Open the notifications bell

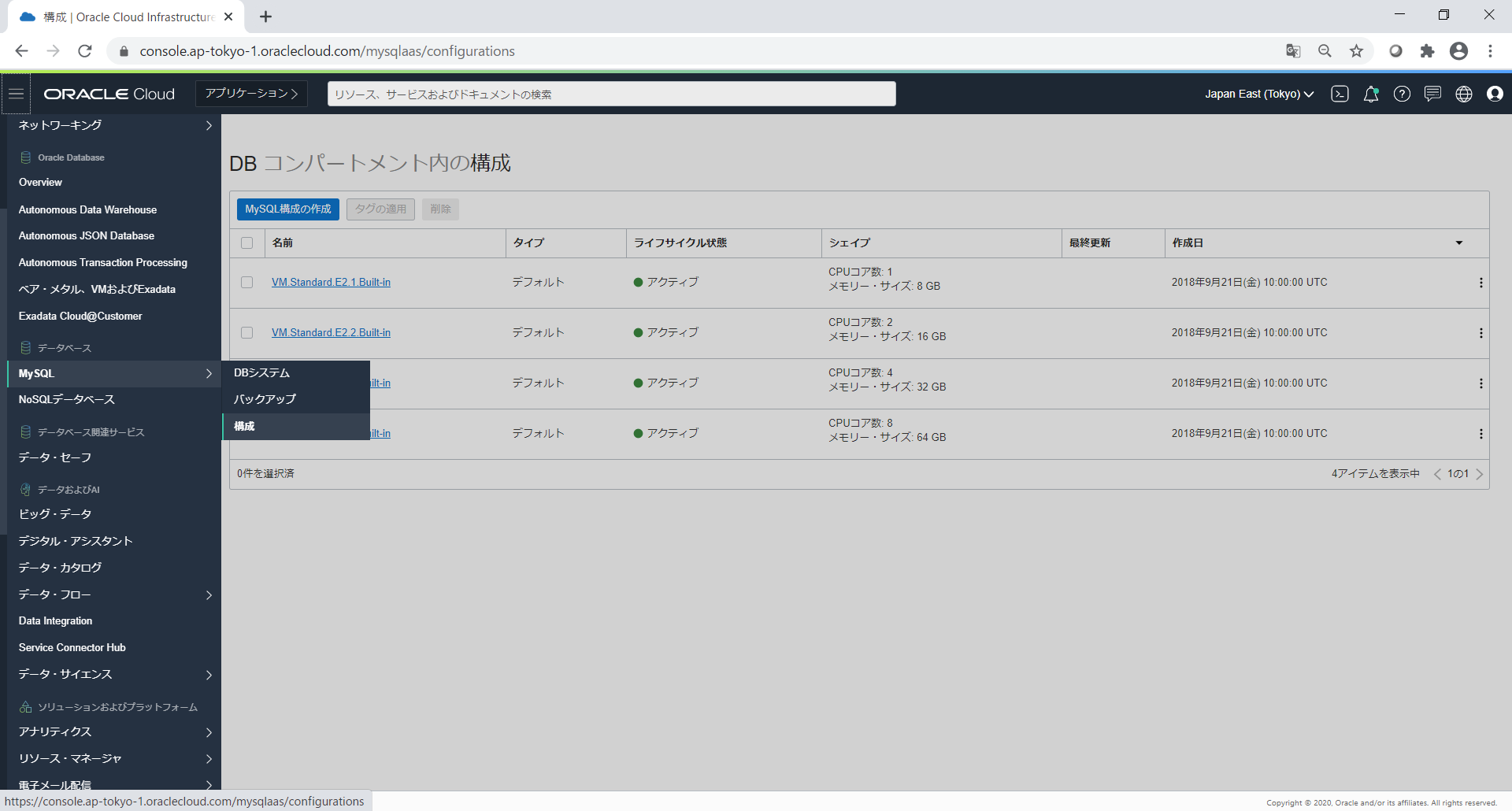1371,94
